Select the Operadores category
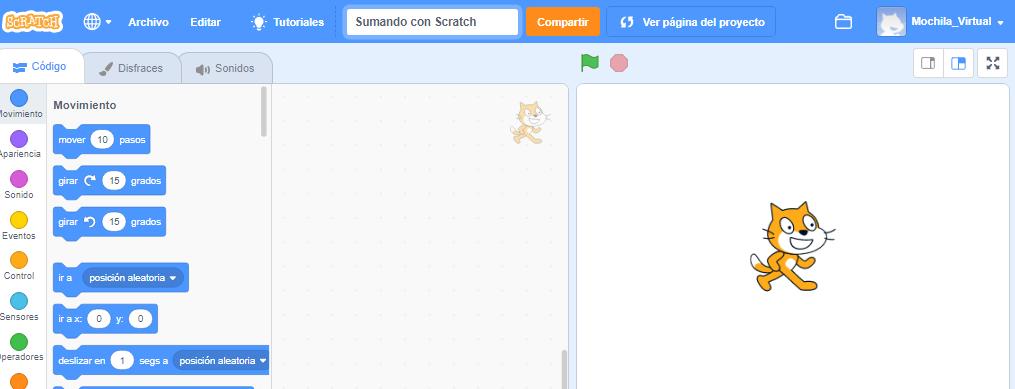This screenshot has height=389, width=1015. pyautogui.click(x=19, y=348)
